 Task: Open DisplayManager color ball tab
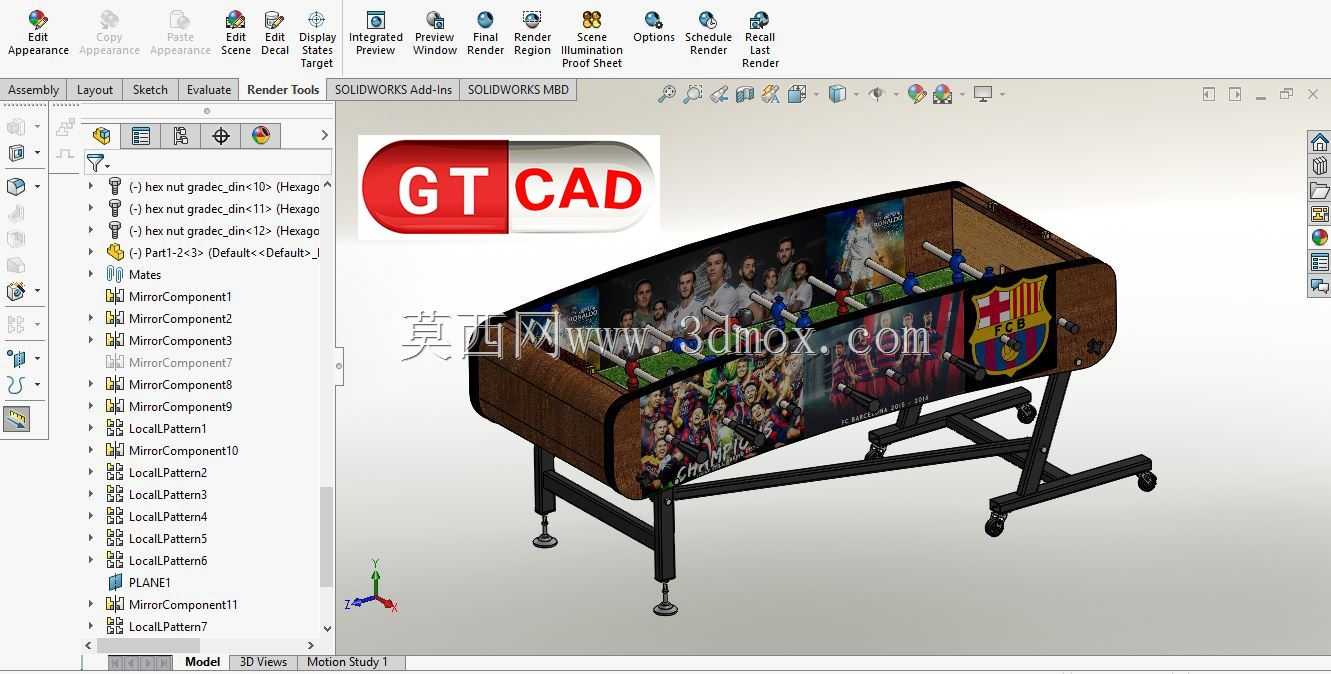coord(261,136)
